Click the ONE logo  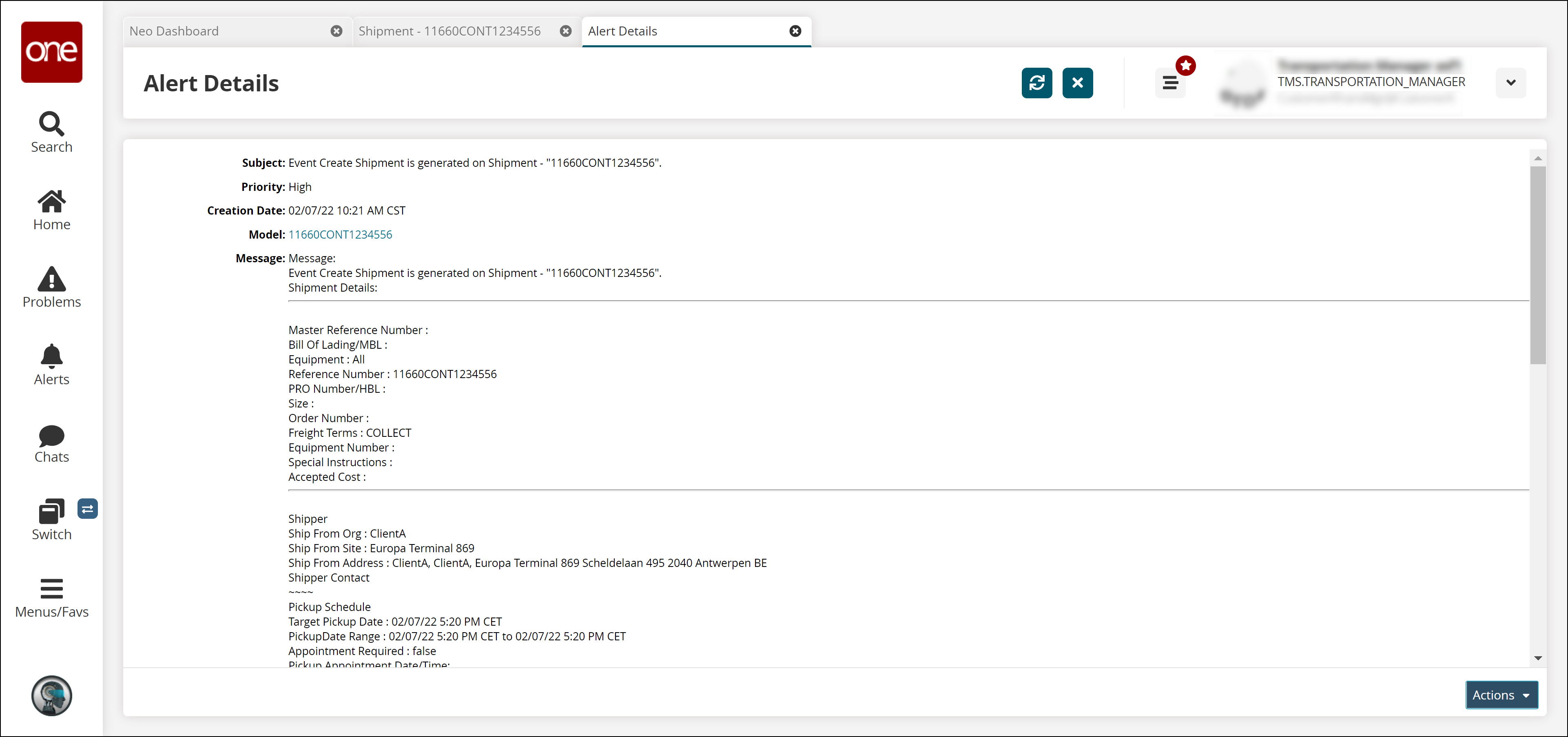(51, 52)
